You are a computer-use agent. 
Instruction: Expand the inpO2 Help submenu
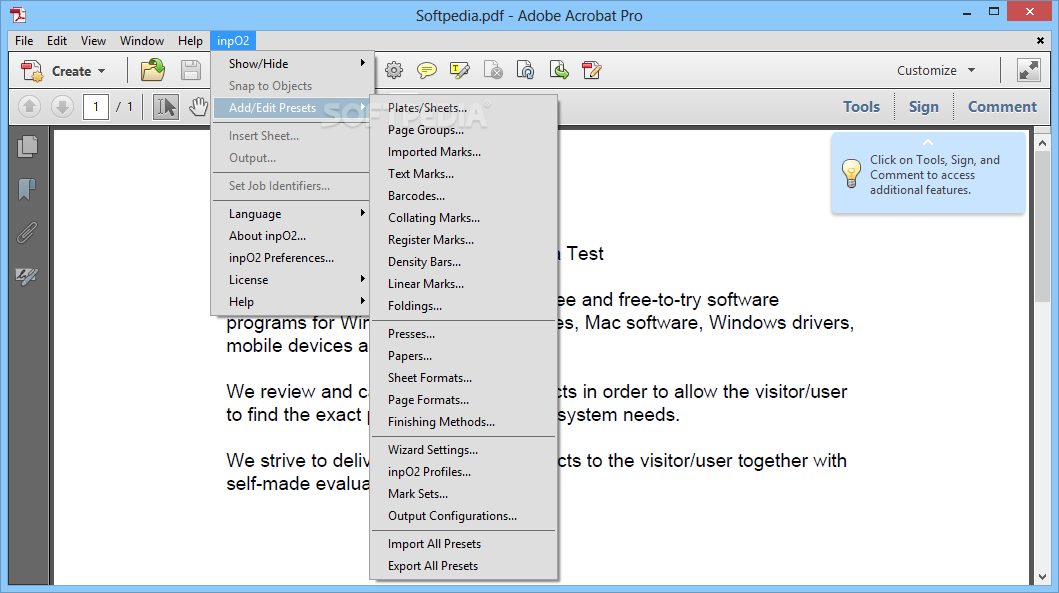click(x=292, y=302)
